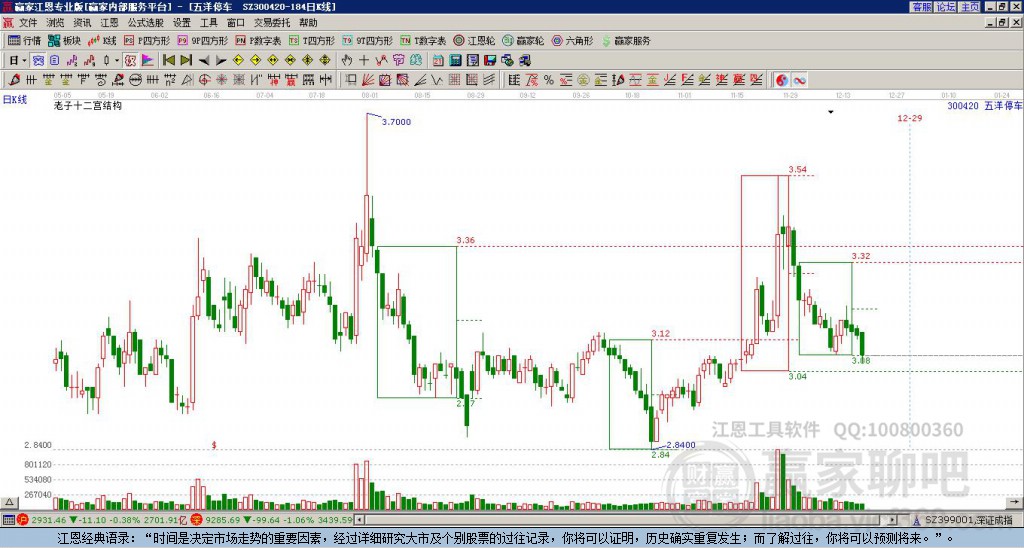Jump to first bar with skip-to-start icon
1024x548 pixels.
click(168, 61)
